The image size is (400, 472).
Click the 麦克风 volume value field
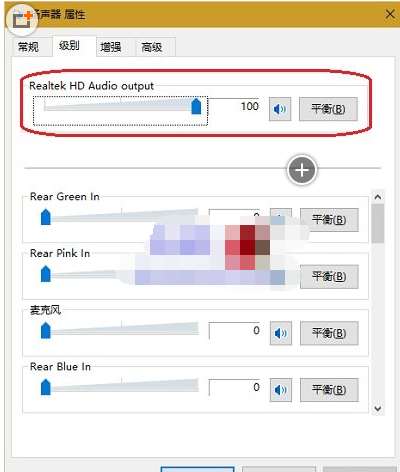click(x=234, y=331)
